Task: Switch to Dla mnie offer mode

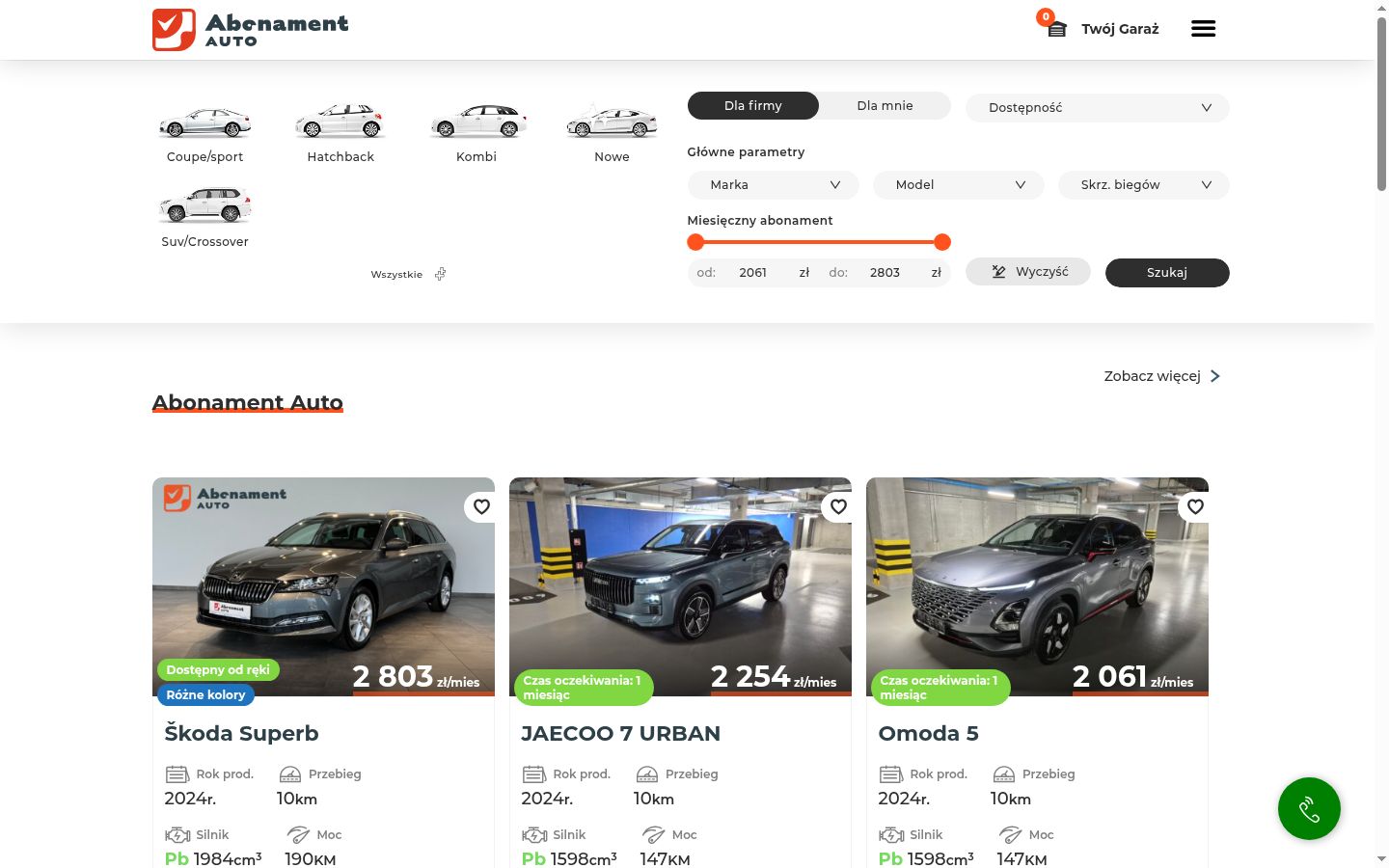Action: click(x=885, y=106)
